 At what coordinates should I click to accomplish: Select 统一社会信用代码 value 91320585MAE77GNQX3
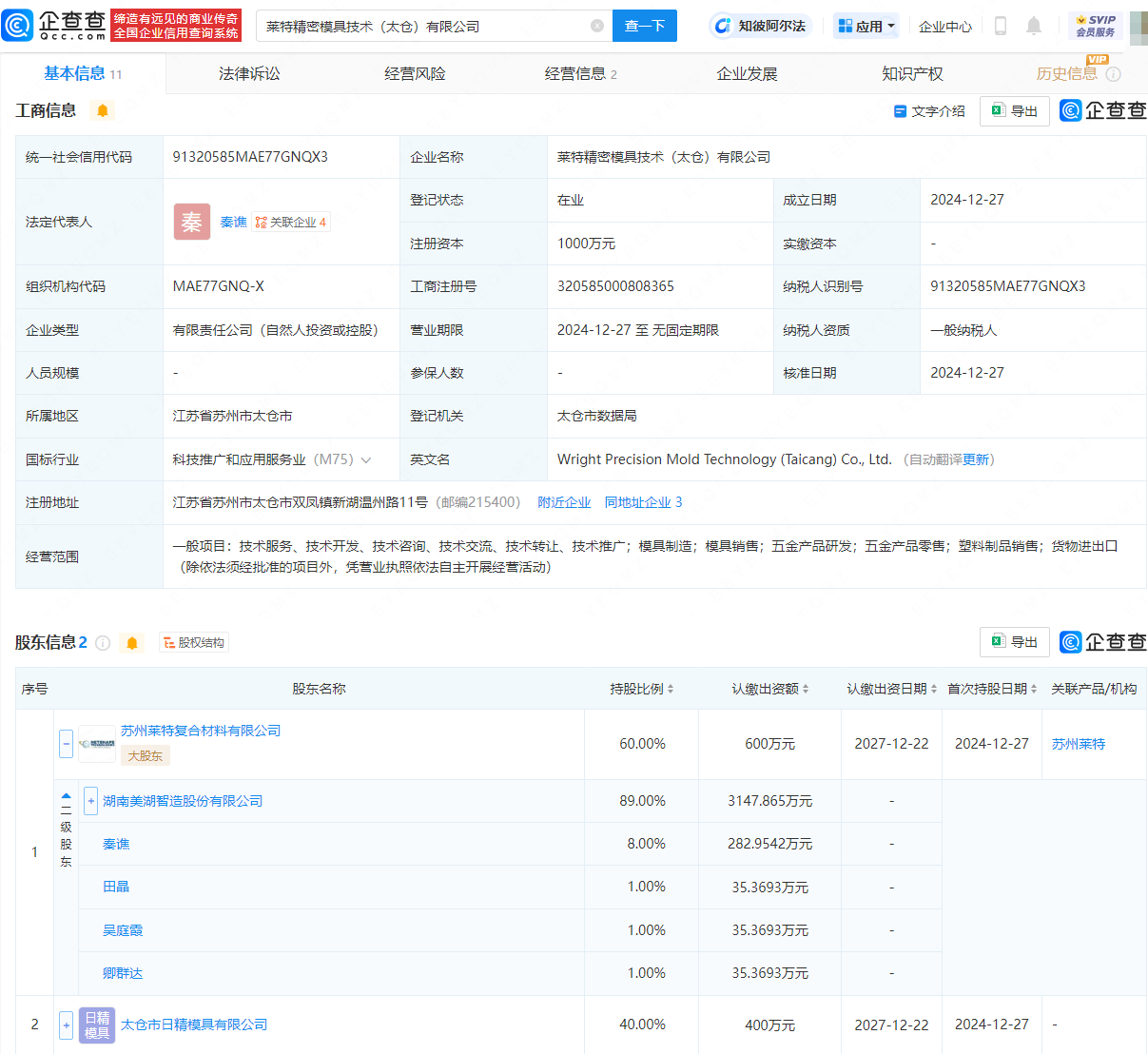coord(250,157)
